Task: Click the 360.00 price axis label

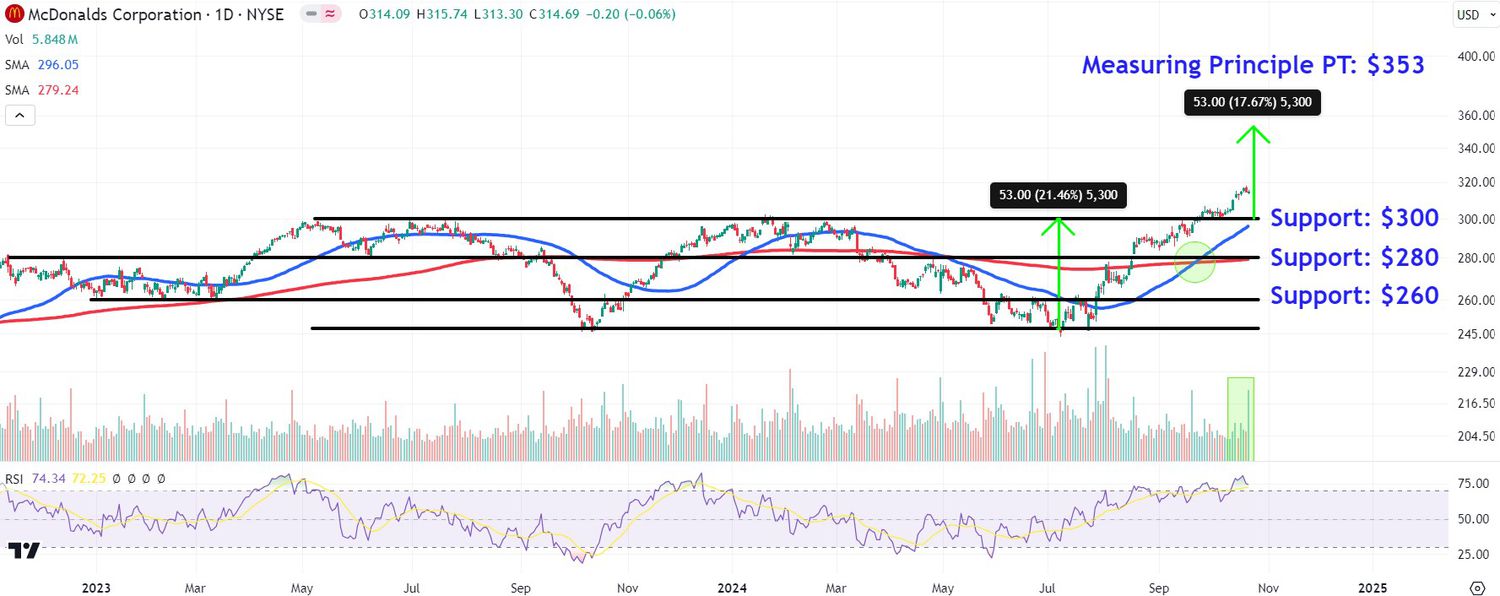Action: [x=1476, y=116]
